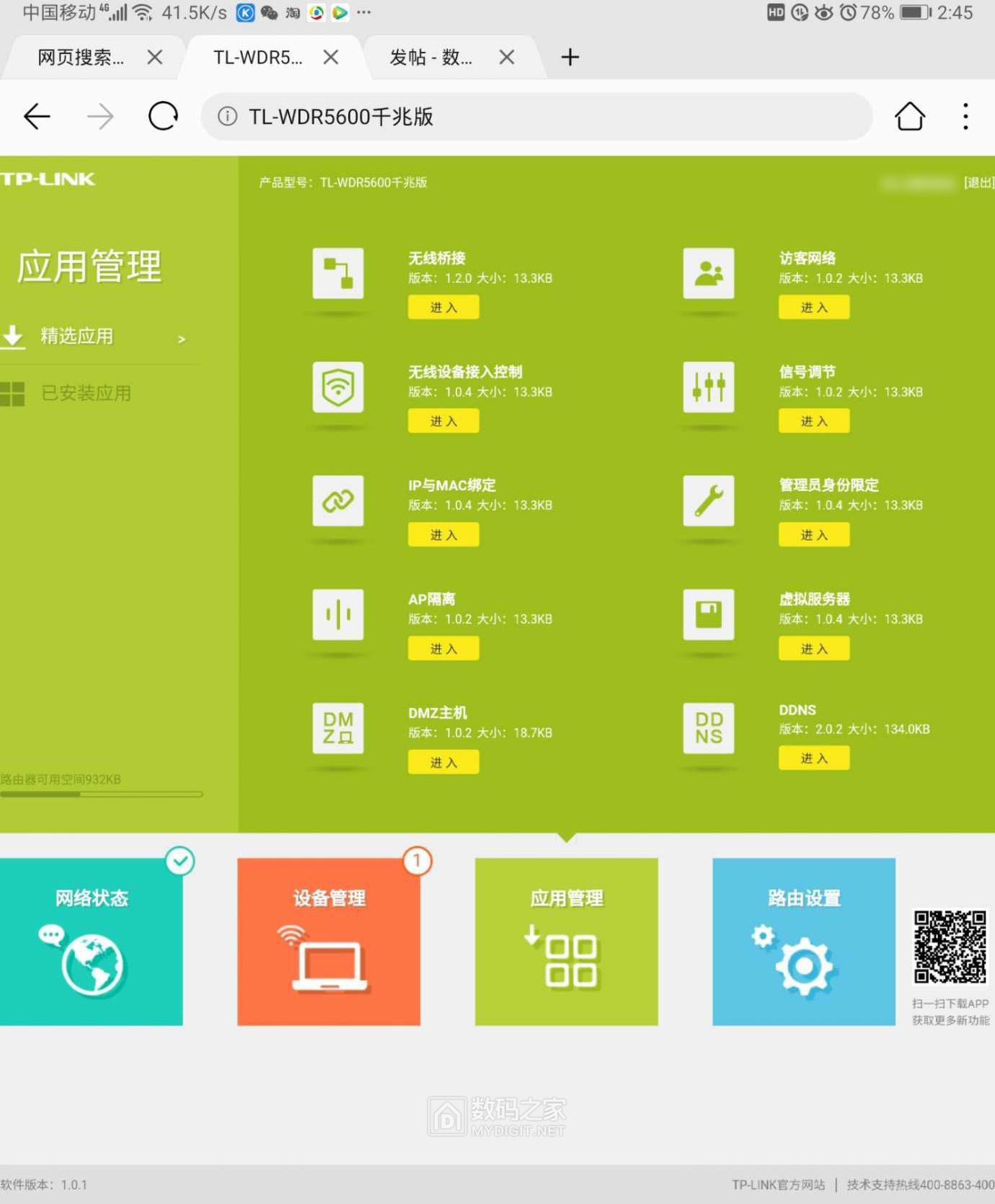
Task: Open the TP-LINK官方网站 link
Action: (x=779, y=1185)
